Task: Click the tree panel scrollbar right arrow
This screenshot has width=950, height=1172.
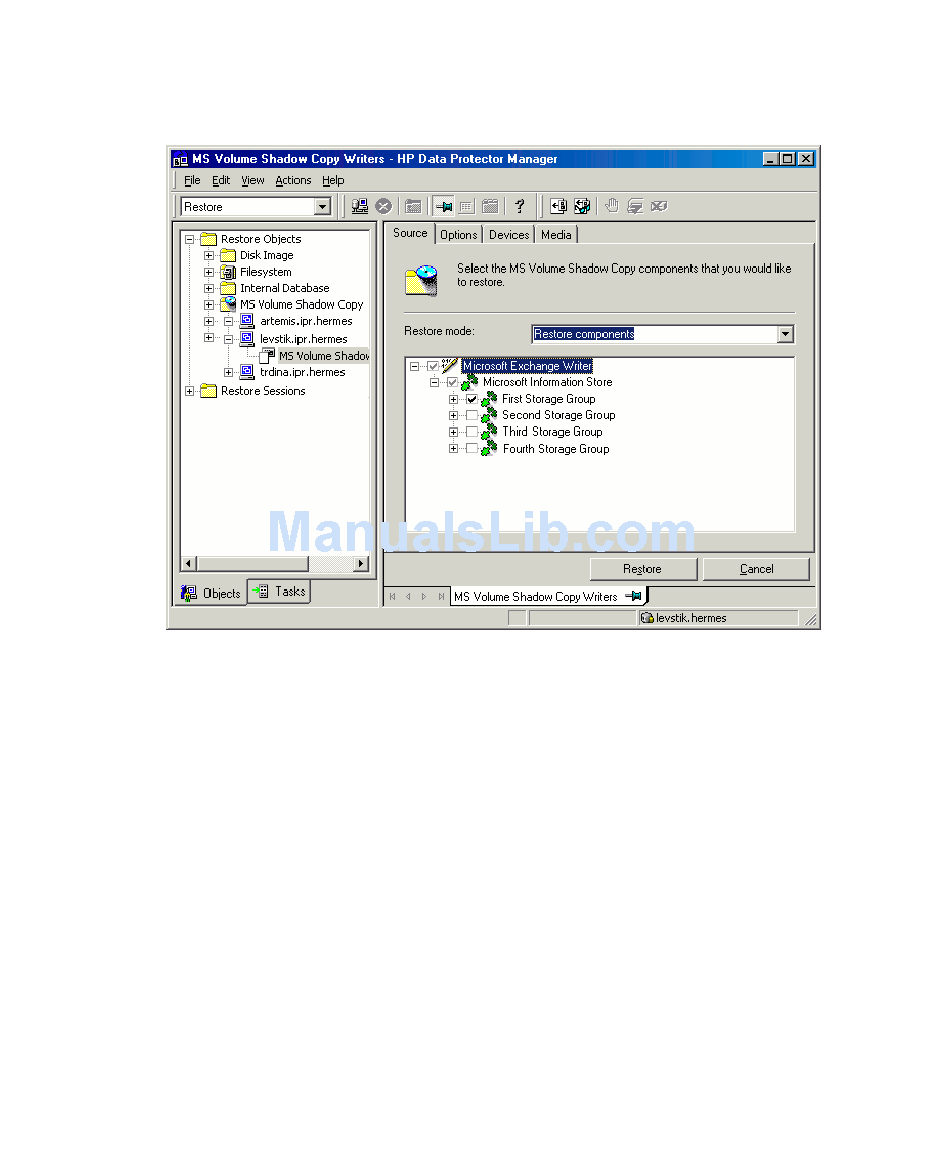Action: (361, 564)
